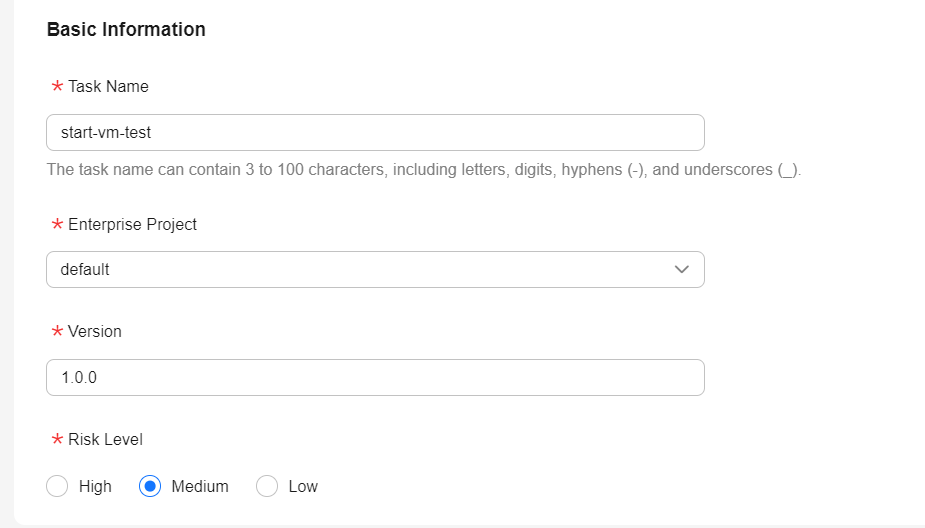Image resolution: width=925 pixels, height=528 pixels.
Task: Select the High risk level radio button
Action: point(58,486)
